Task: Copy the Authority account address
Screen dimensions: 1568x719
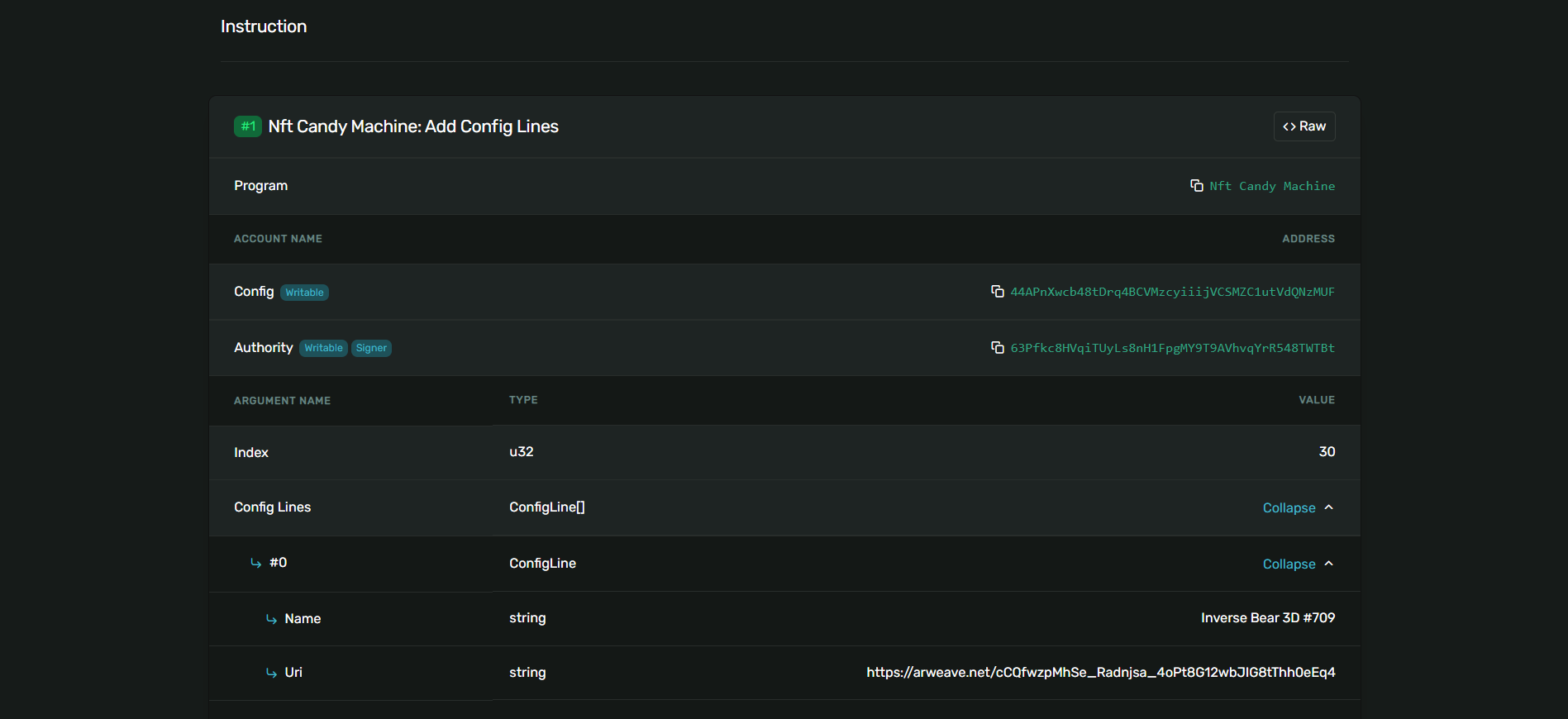Action: pyautogui.click(x=997, y=347)
